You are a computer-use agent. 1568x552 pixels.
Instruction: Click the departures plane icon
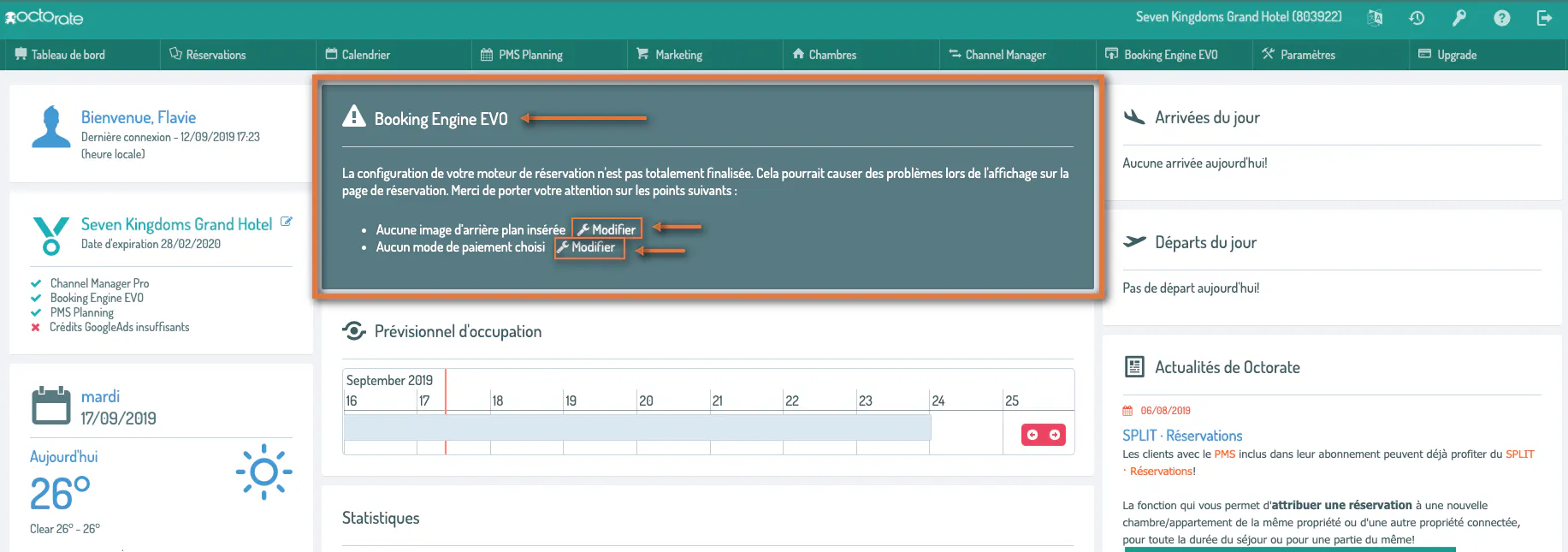1134,241
